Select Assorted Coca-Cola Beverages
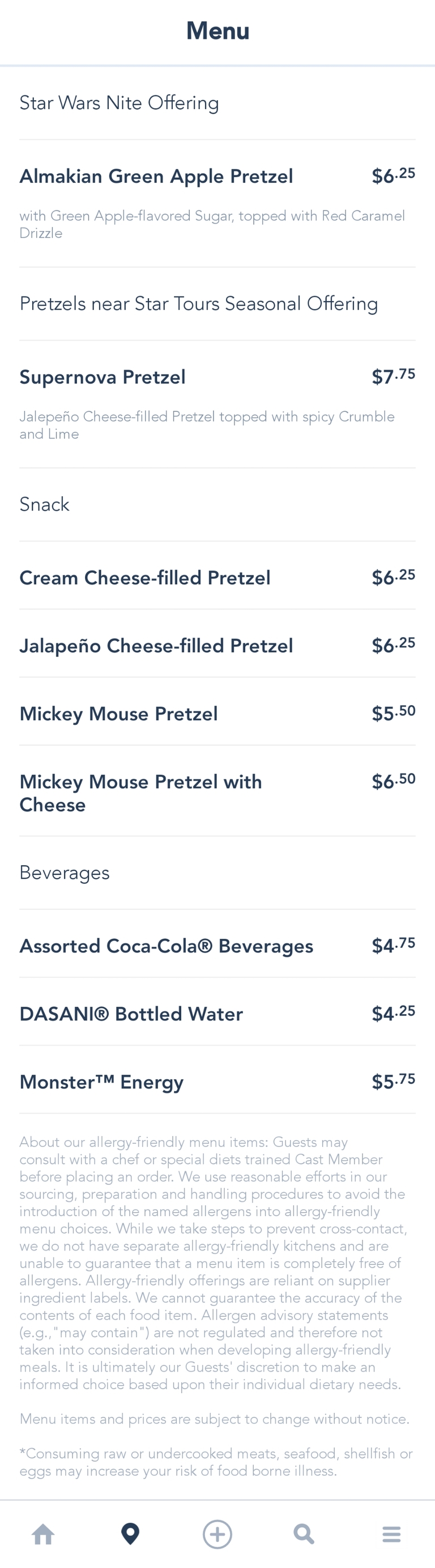The image size is (435, 1568). 167,946
